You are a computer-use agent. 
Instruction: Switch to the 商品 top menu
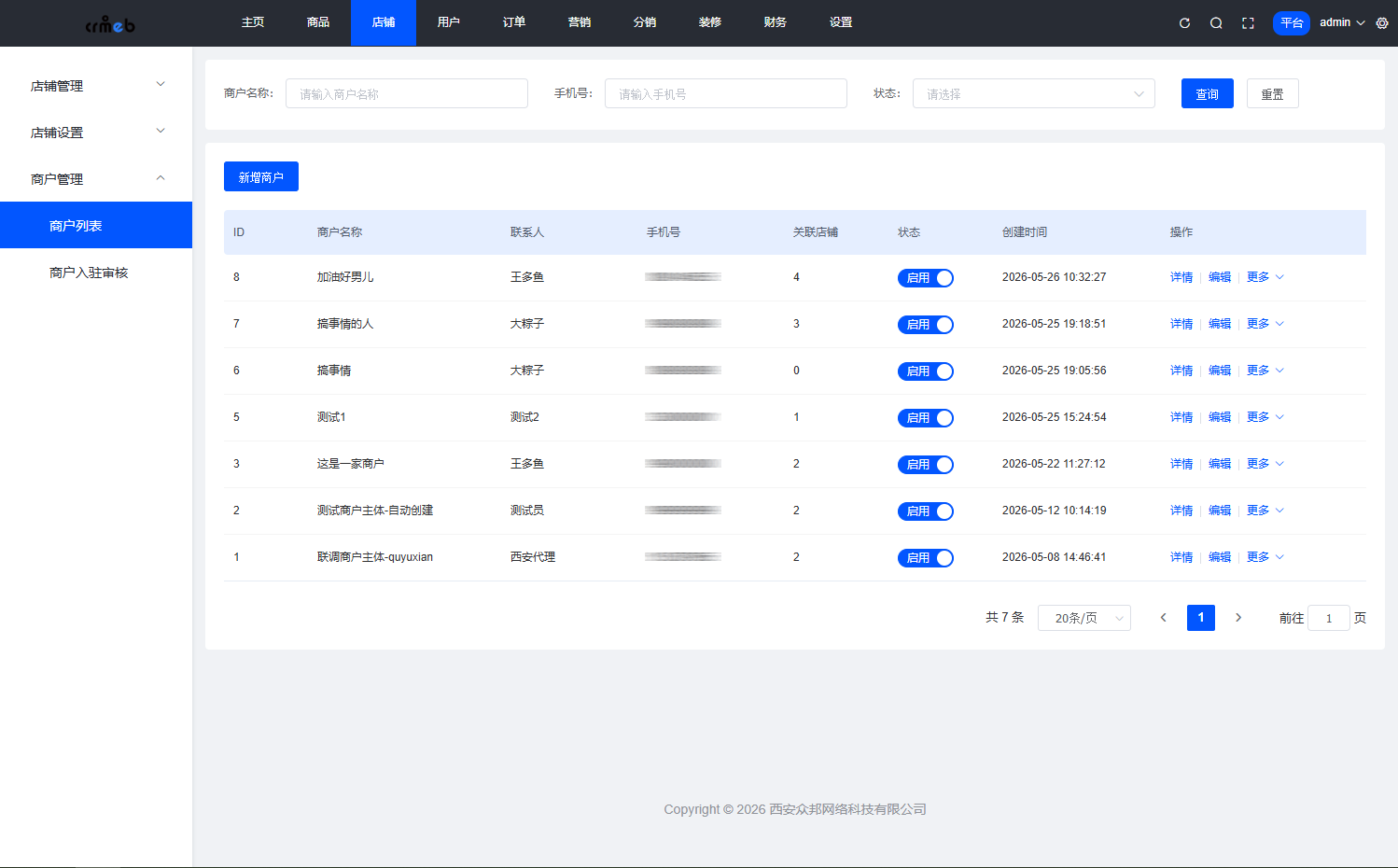(x=318, y=22)
